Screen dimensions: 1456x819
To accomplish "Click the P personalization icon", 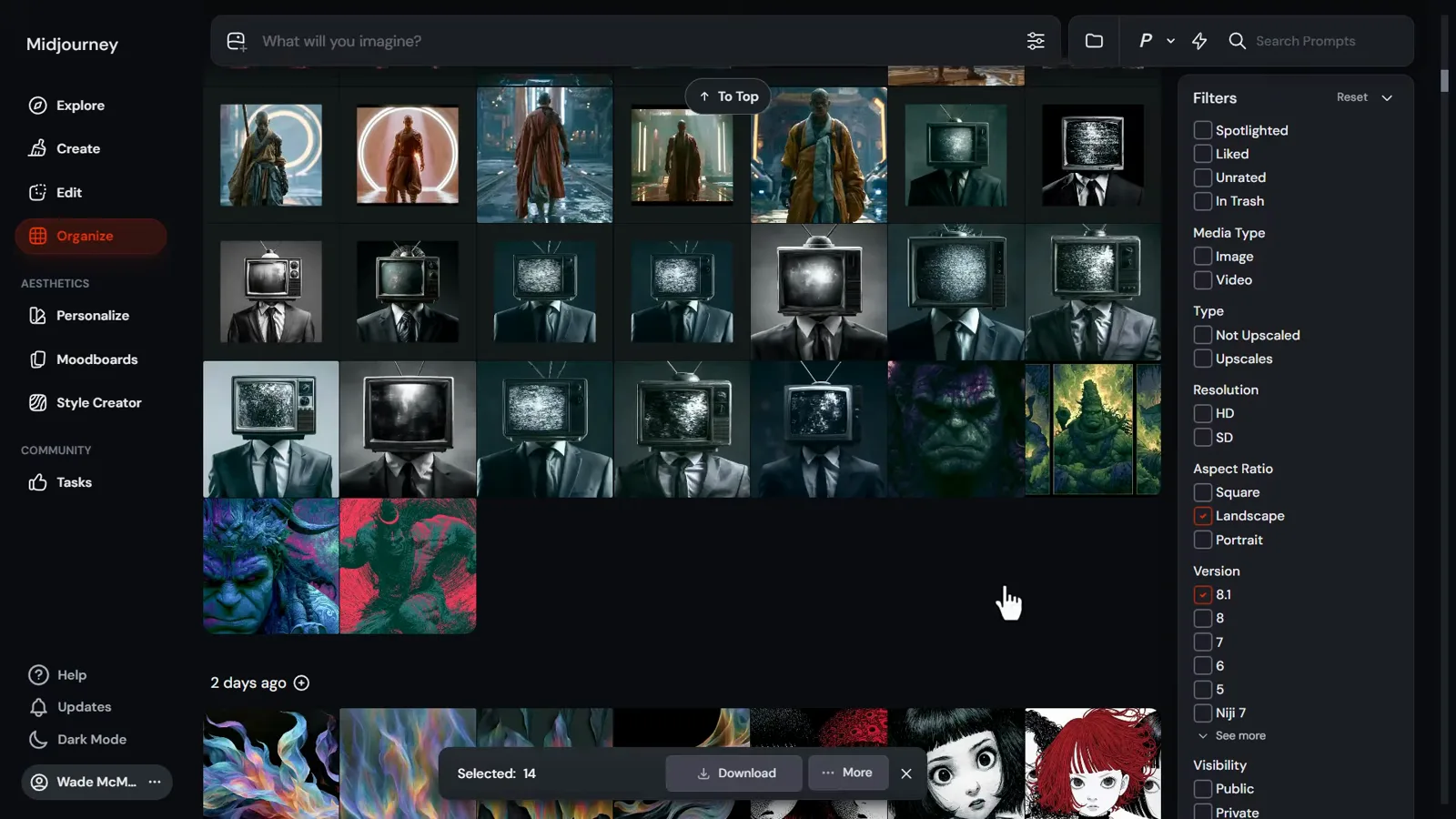I will (x=1146, y=41).
